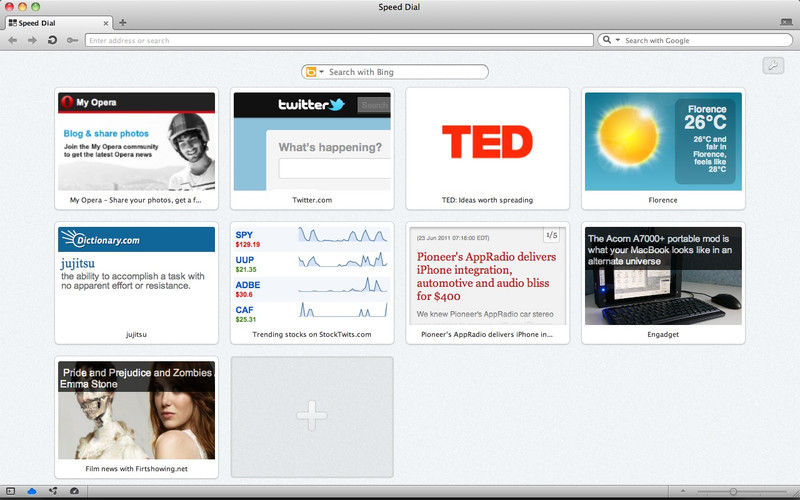This screenshot has height=500, width=800.
Task: Add a new speed dial entry
Action: click(312, 417)
